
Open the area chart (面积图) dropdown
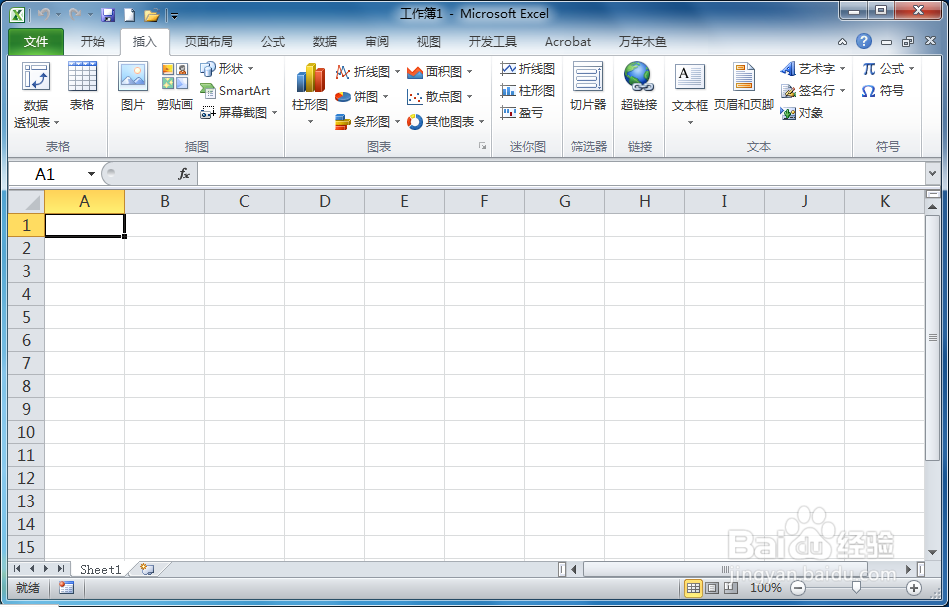pyautogui.click(x=439, y=72)
